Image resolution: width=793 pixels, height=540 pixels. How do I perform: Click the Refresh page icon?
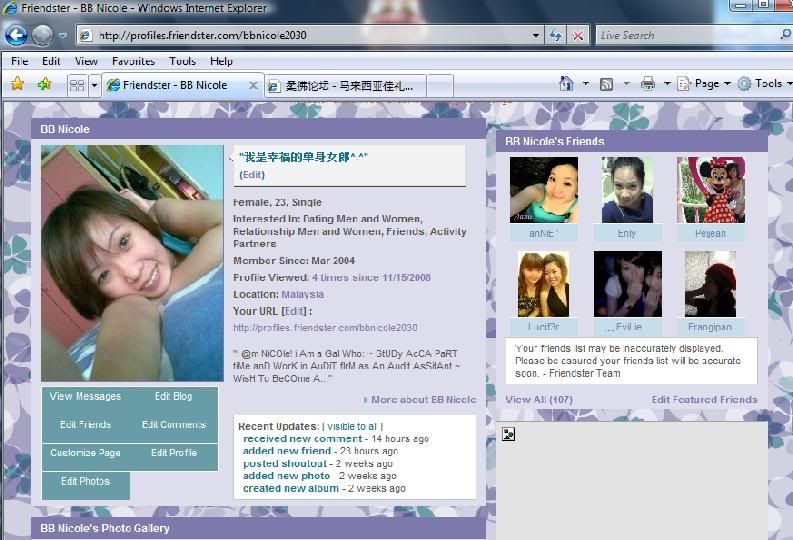[555, 35]
